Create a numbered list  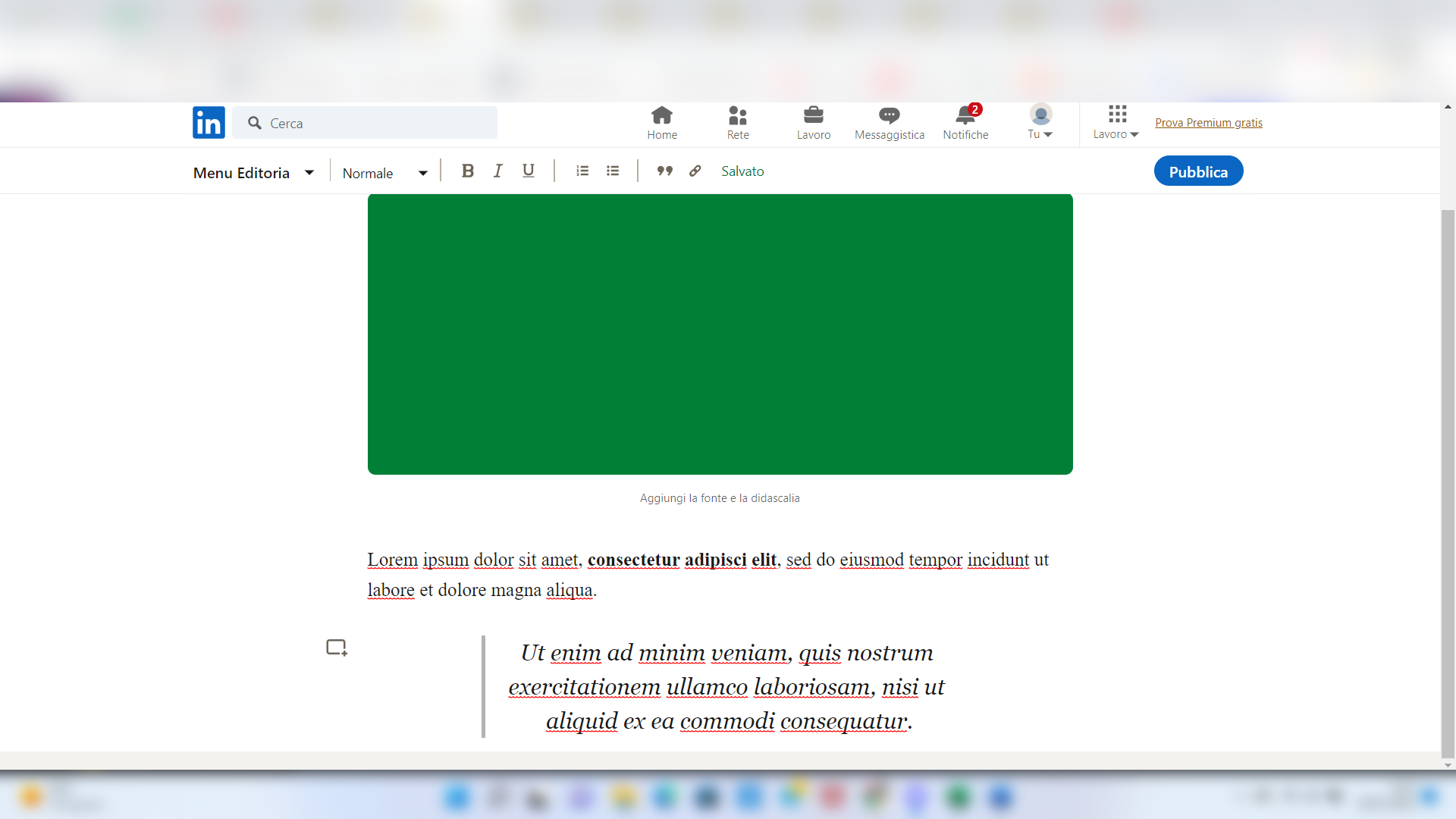pyautogui.click(x=582, y=171)
